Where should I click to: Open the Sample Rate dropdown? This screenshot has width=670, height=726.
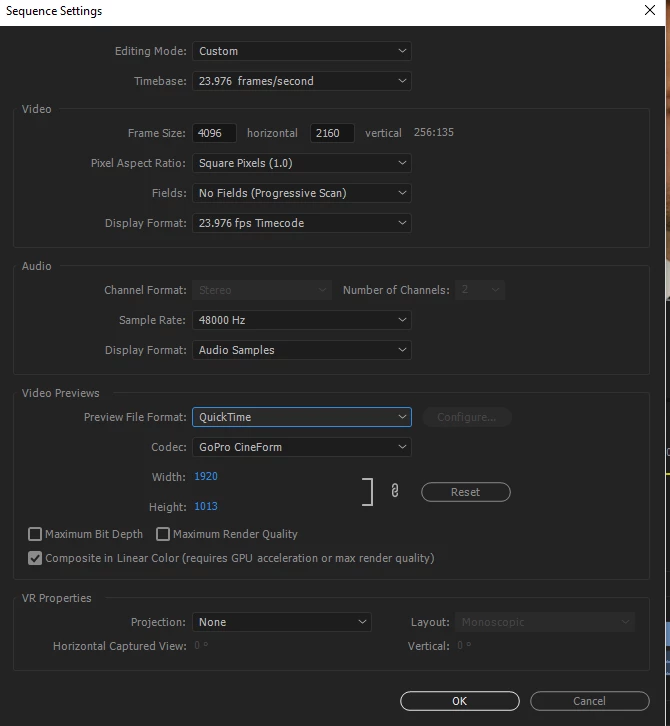point(302,320)
